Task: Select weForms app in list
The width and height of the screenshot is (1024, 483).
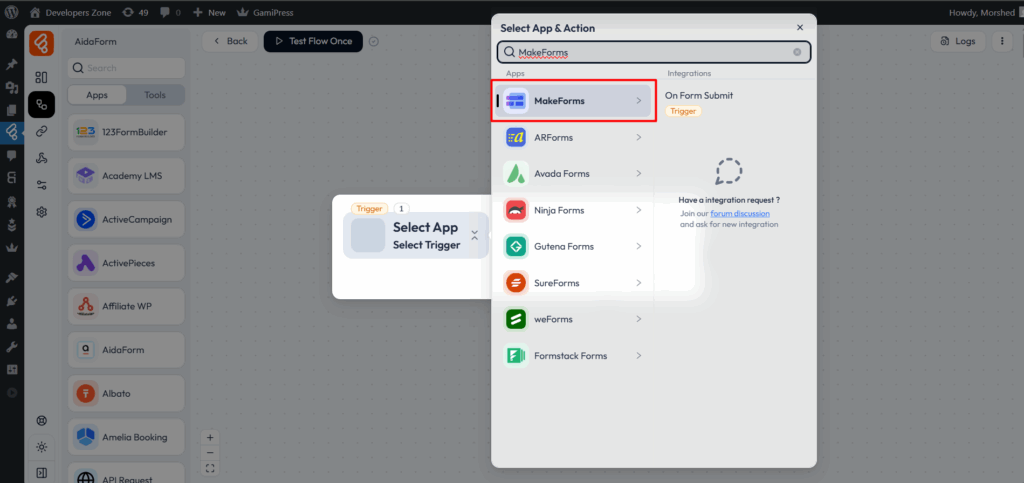Action: coord(573,319)
